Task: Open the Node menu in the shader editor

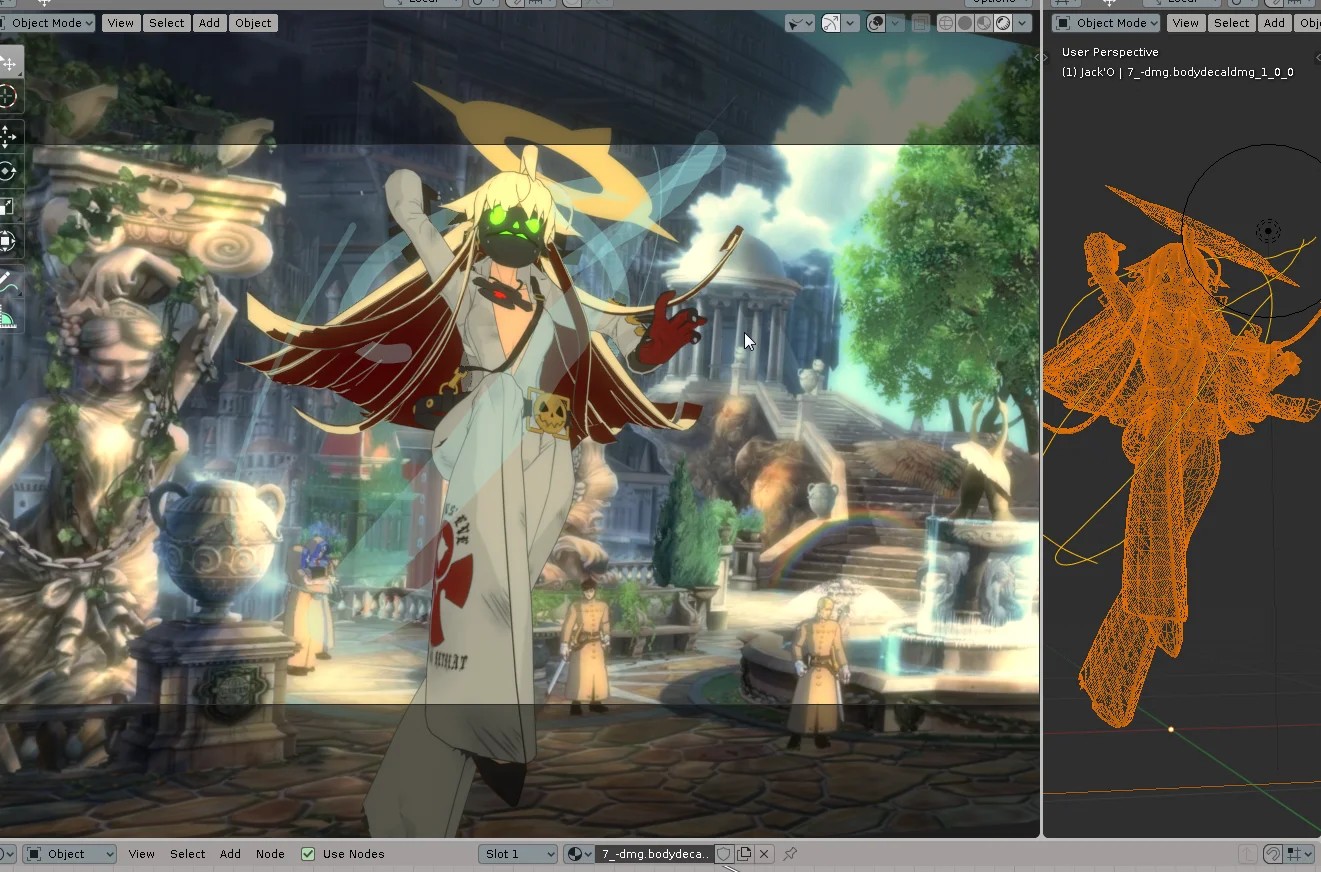Action: point(270,854)
